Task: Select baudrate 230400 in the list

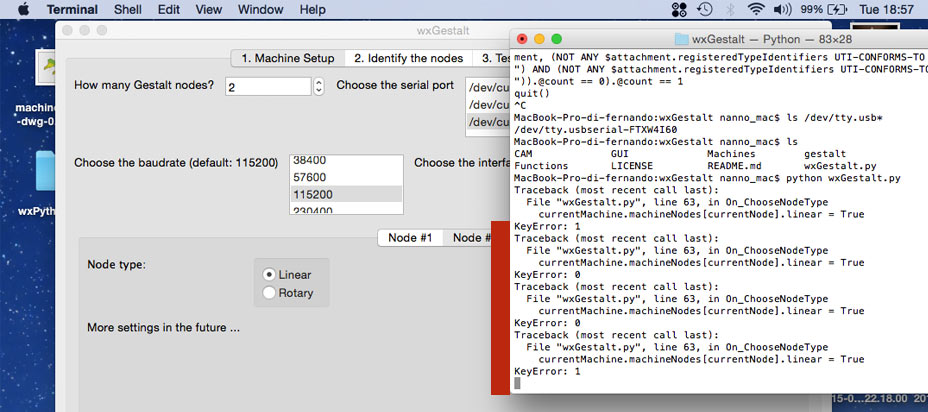Action: tap(346, 209)
